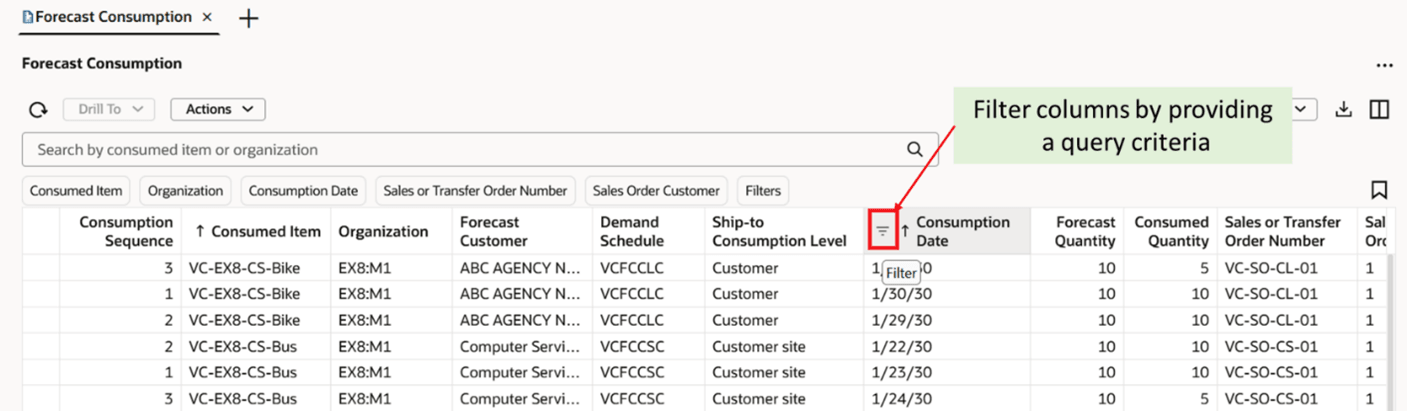The image size is (1407, 411).
Task: Expand the dropdown beside the export icon
Action: click(1303, 109)
